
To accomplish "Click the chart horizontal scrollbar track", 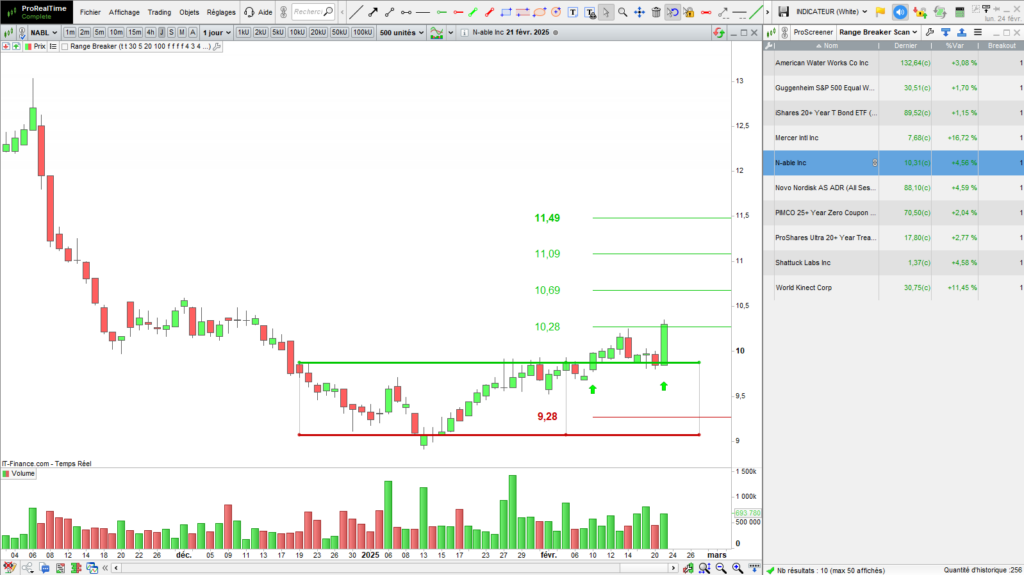I will (394, 568).
